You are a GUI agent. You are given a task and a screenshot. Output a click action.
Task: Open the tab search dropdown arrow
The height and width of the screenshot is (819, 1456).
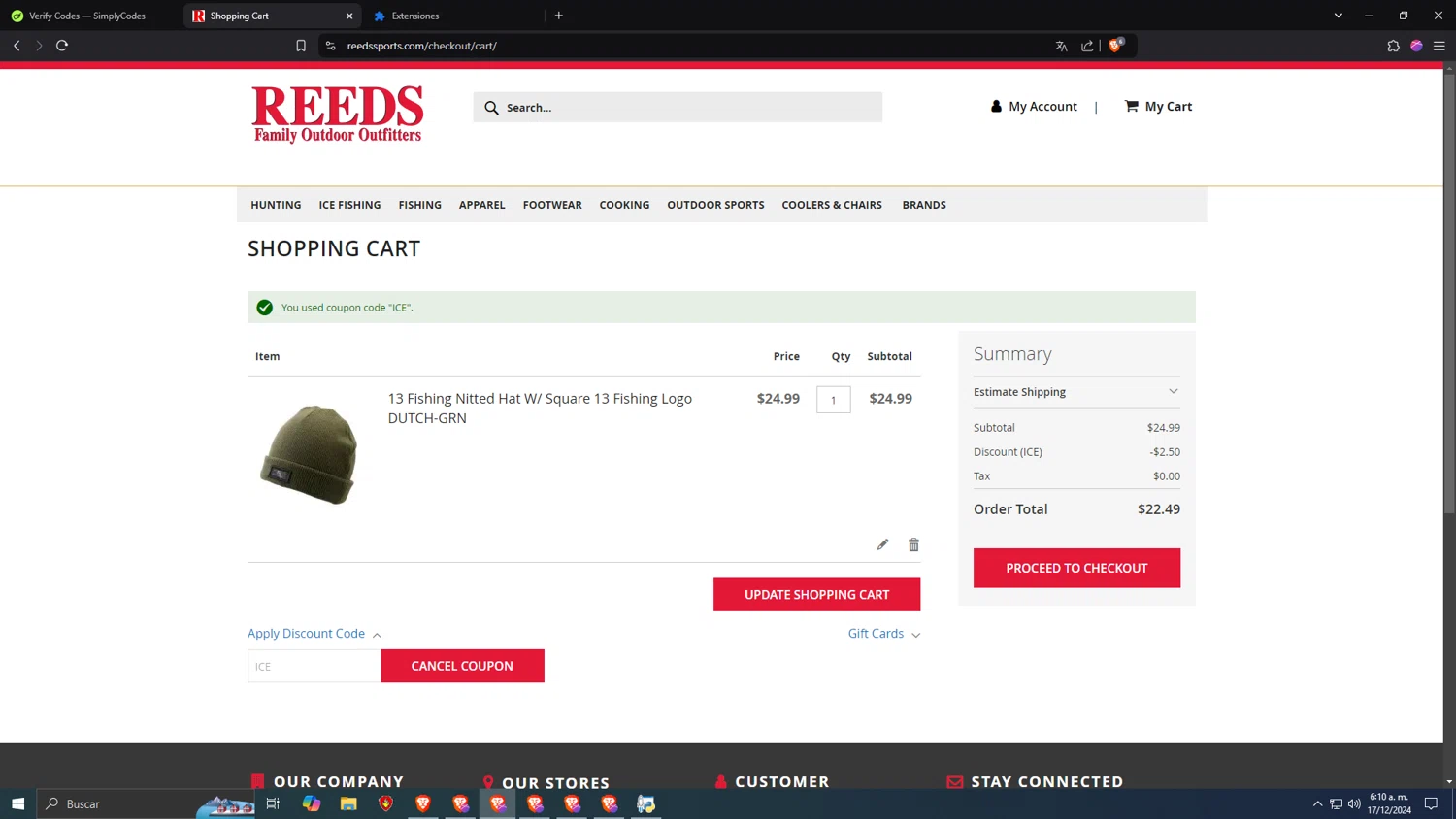[x=1339, y=16]
